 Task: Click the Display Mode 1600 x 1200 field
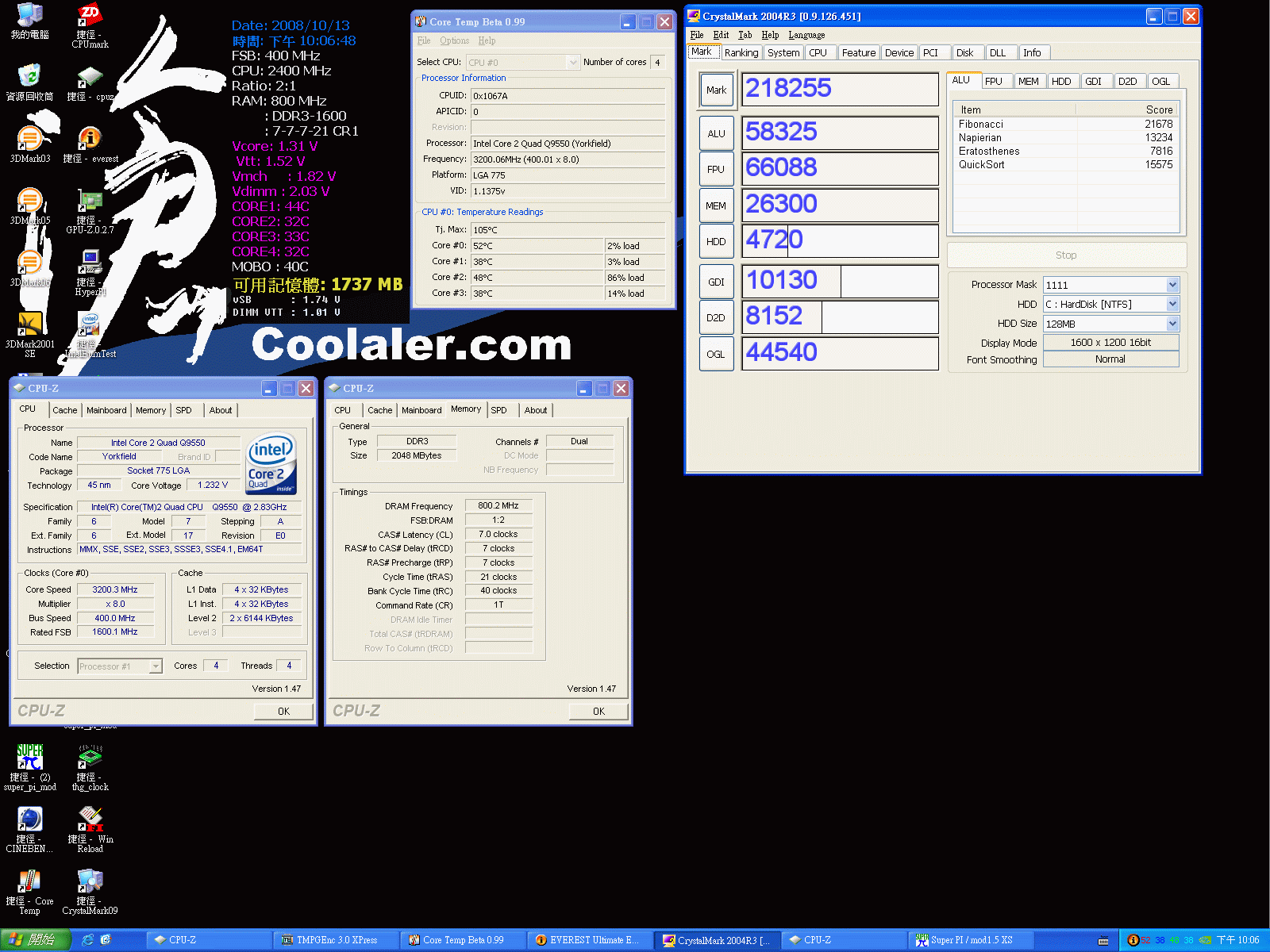1110,343
